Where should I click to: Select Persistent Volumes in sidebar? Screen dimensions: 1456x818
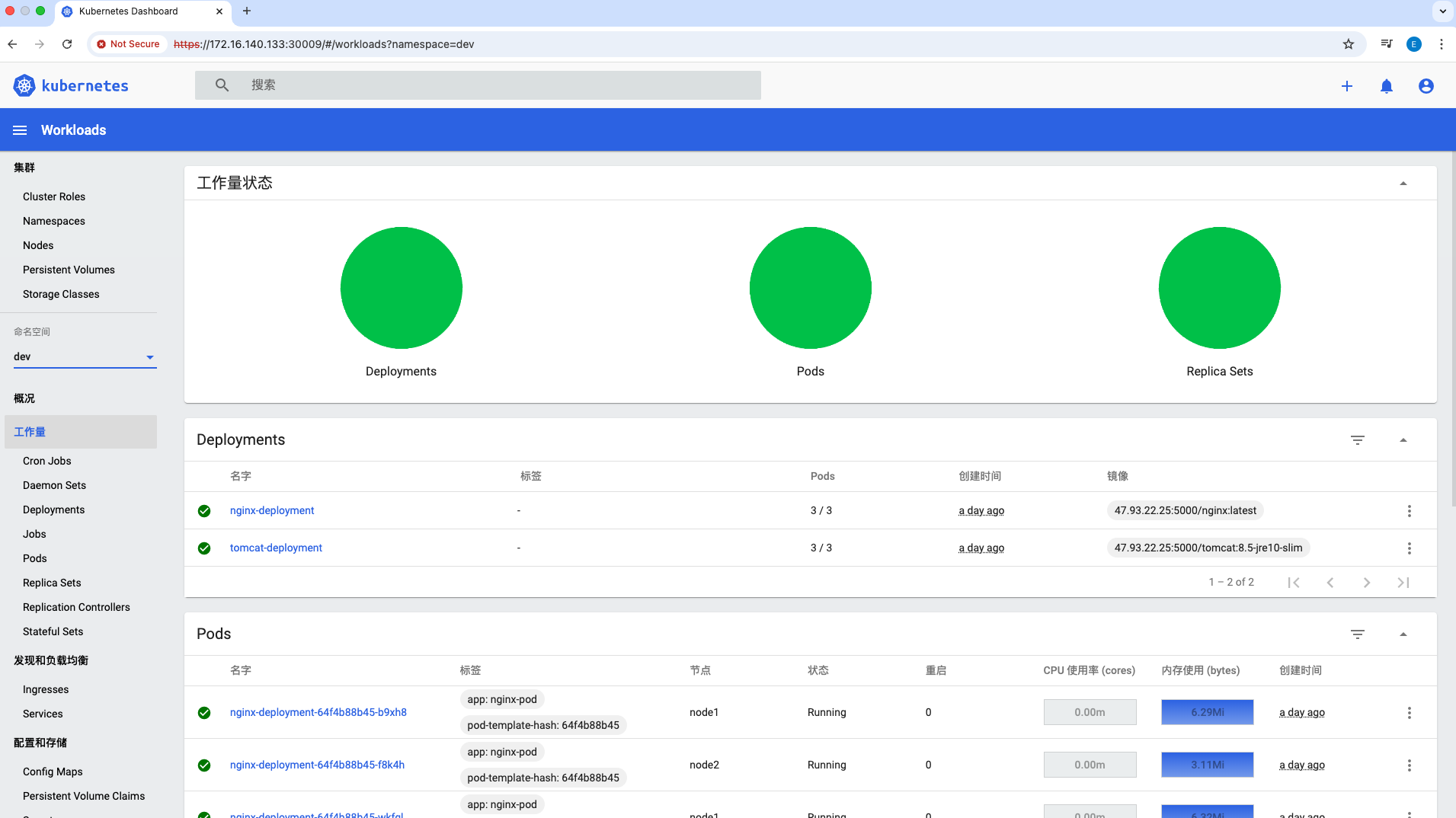click(69, 270)
